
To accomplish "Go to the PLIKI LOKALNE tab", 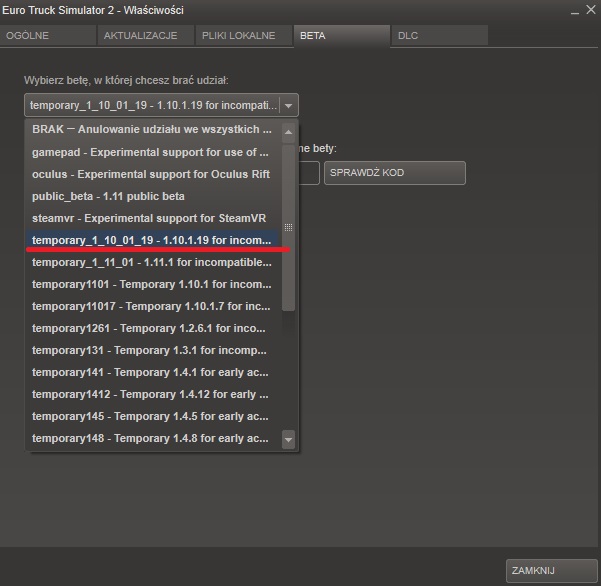I will (244, 36).
